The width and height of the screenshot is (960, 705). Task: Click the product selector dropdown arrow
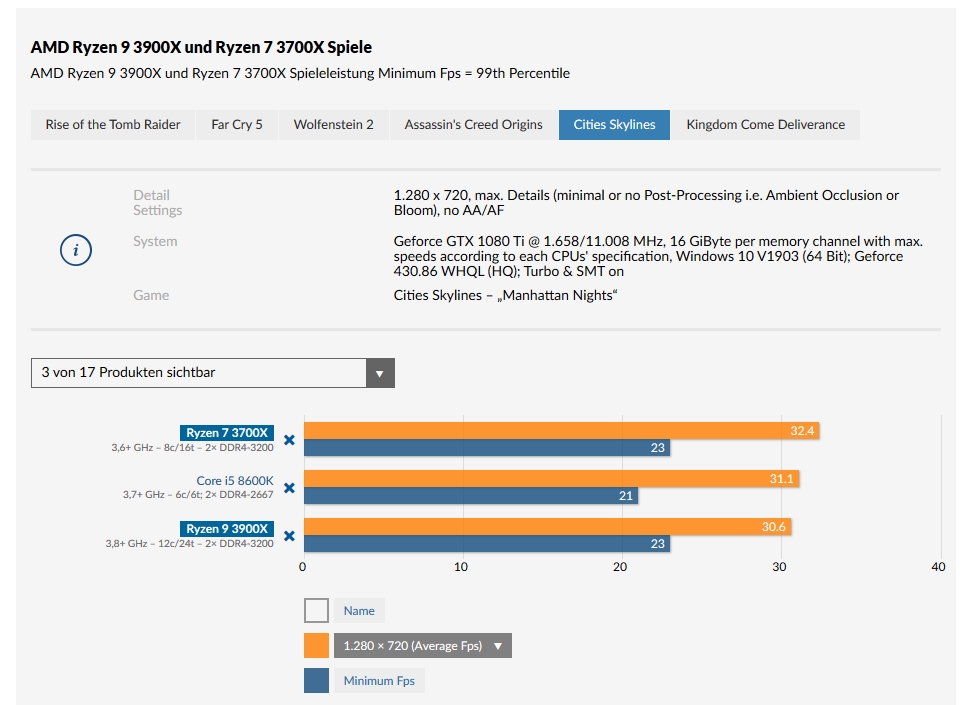click(x=380, y=373)
